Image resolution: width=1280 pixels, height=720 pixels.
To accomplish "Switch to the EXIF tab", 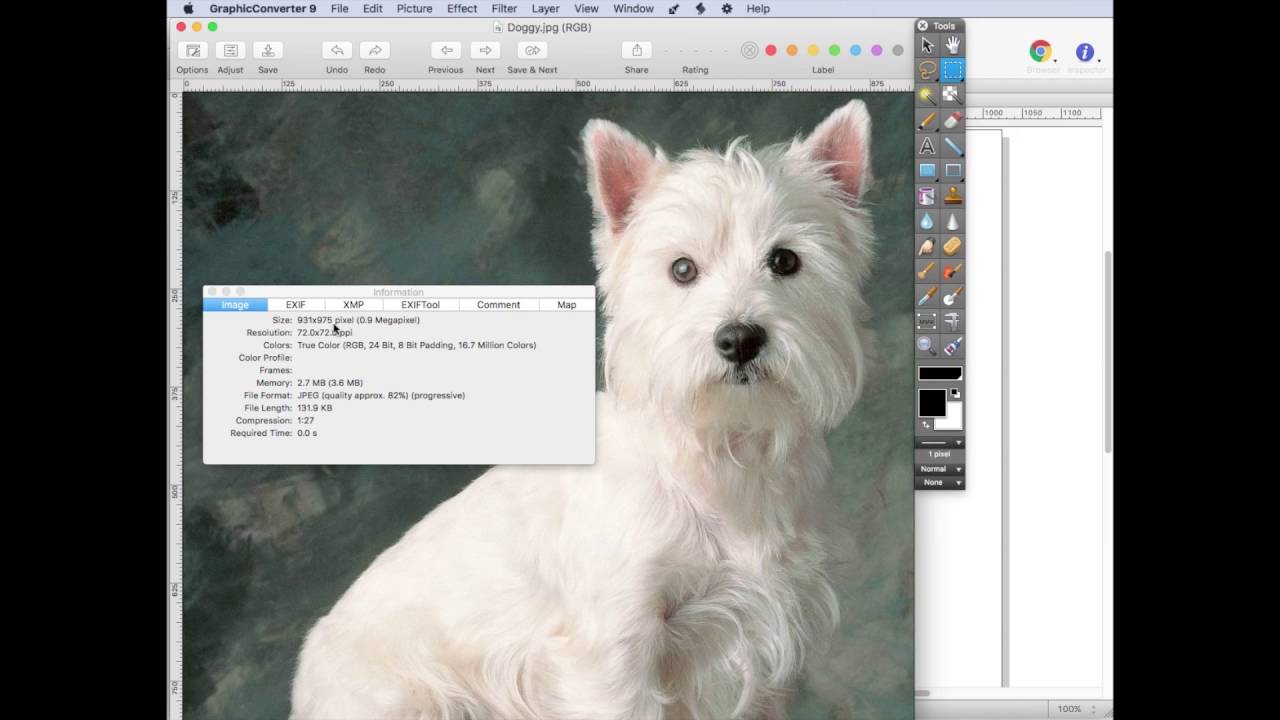I will coord(296,305).
